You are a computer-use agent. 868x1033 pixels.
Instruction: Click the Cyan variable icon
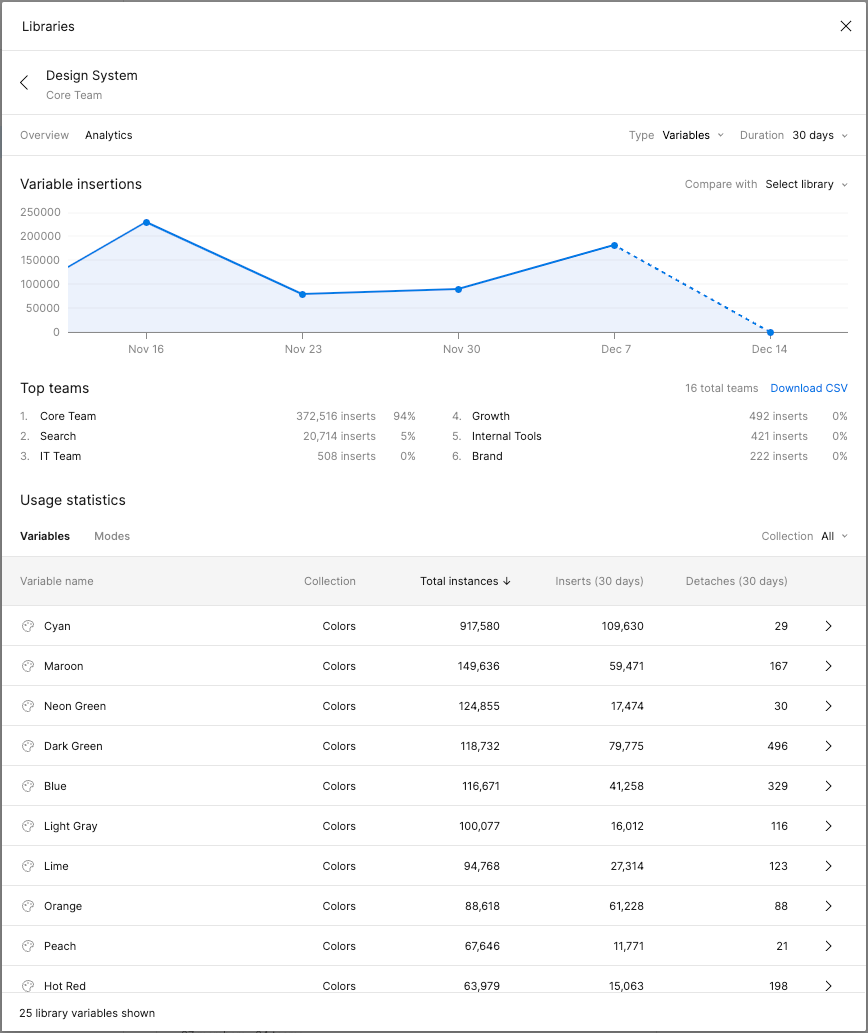(27, 626)
